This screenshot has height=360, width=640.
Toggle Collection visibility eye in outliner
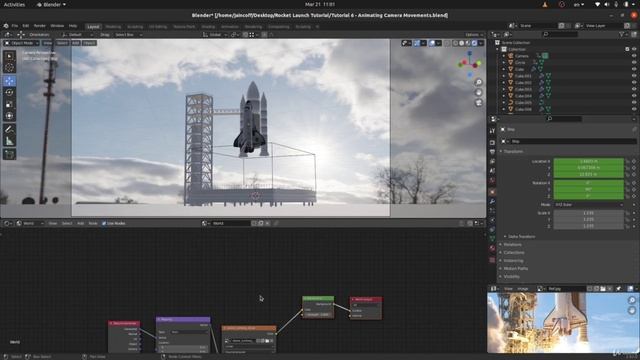pyautogui.click(x=634, y=49)
